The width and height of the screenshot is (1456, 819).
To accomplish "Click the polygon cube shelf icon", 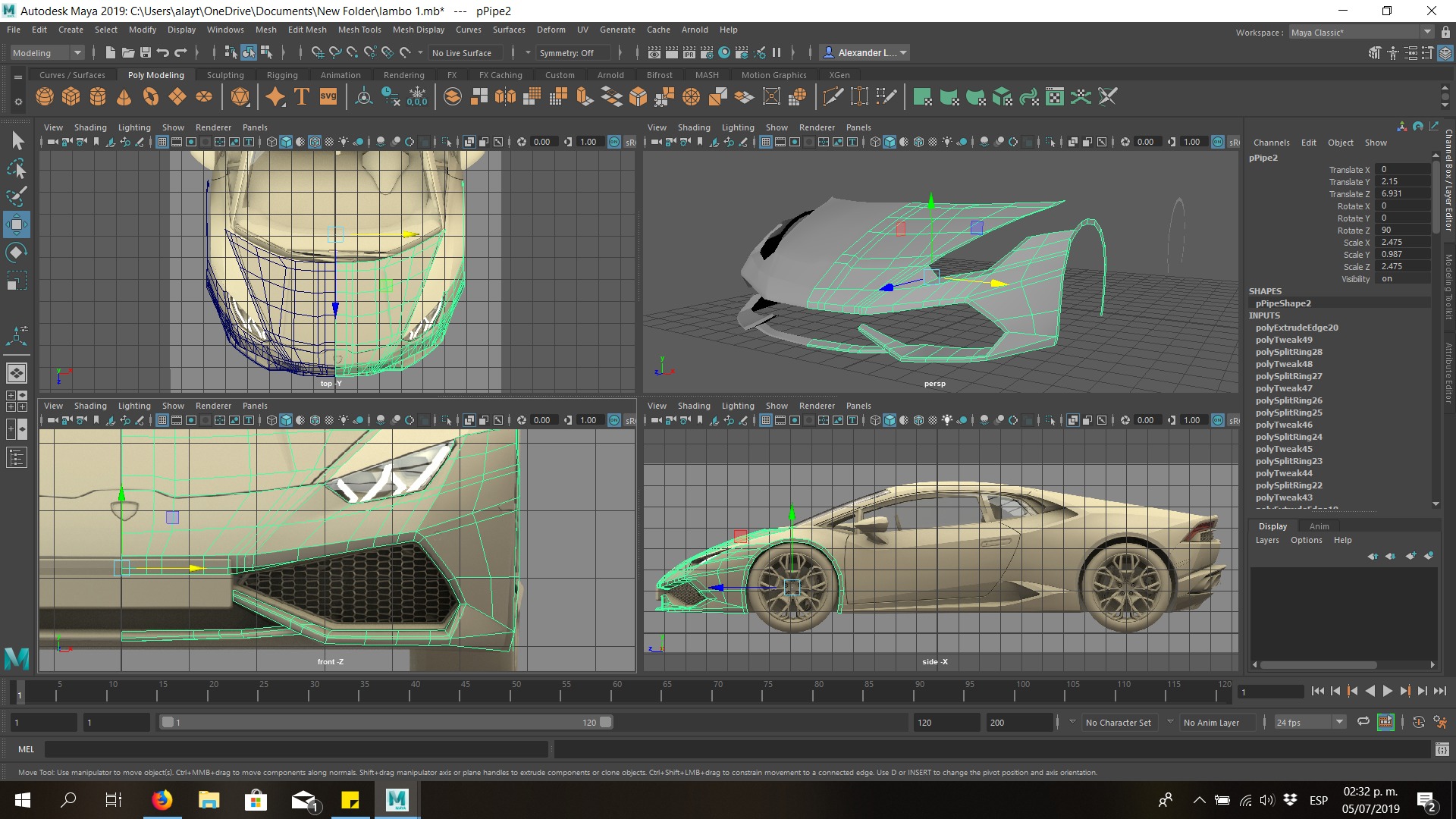I will pos(71,97).
